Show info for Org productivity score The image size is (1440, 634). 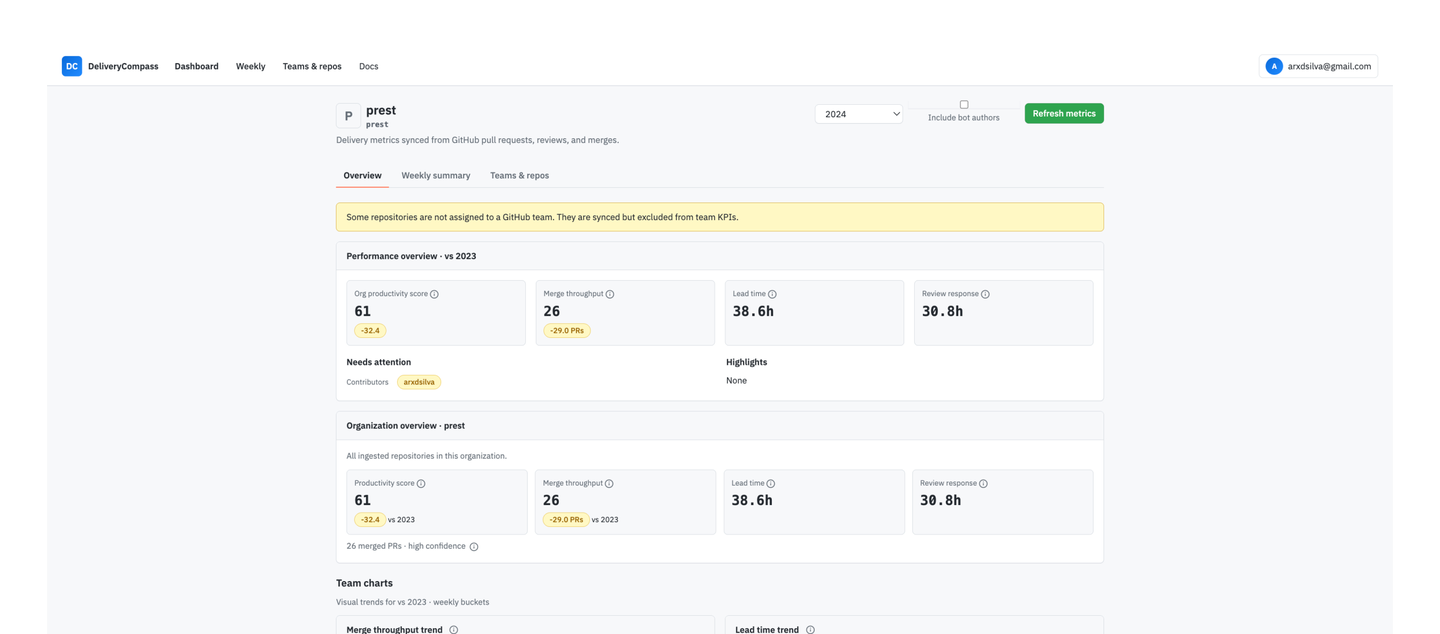click(434, 294)
